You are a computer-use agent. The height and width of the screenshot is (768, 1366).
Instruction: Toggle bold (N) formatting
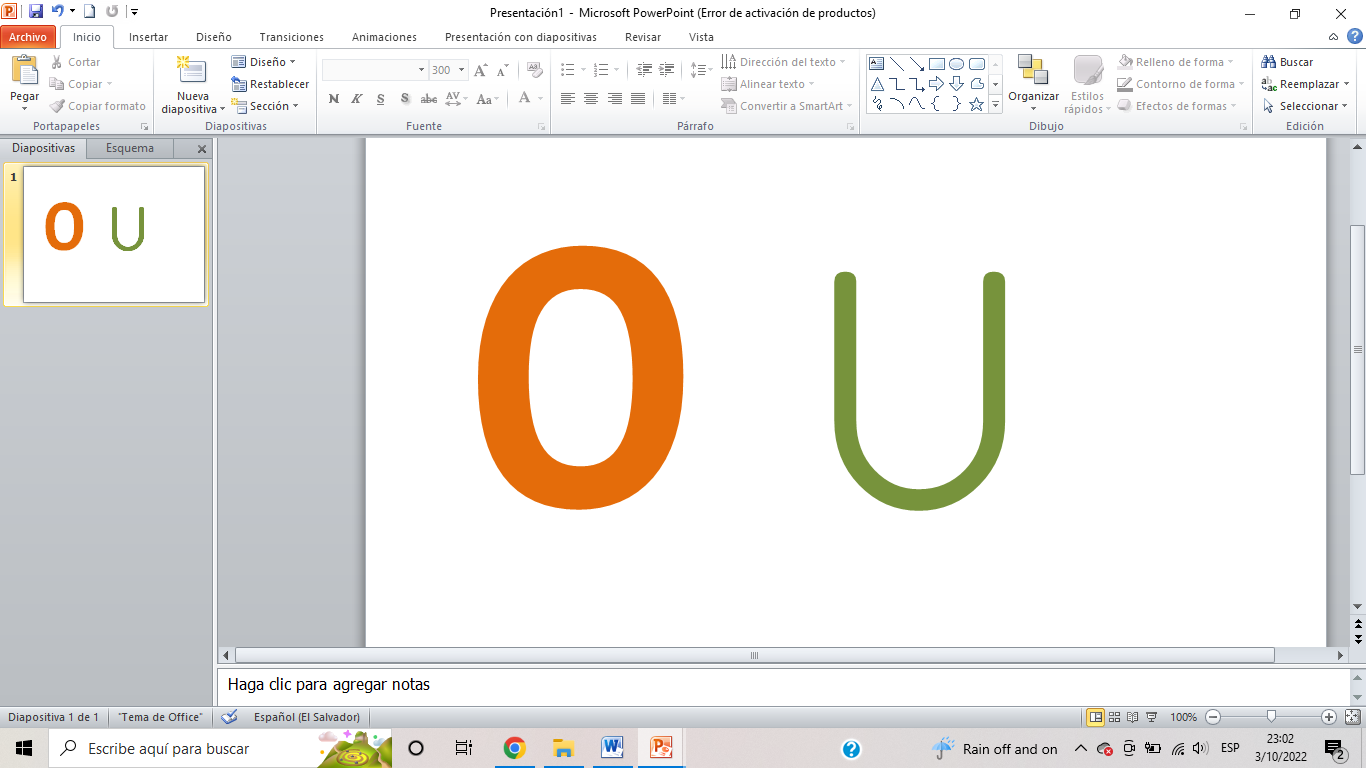(x=333, y=99)
